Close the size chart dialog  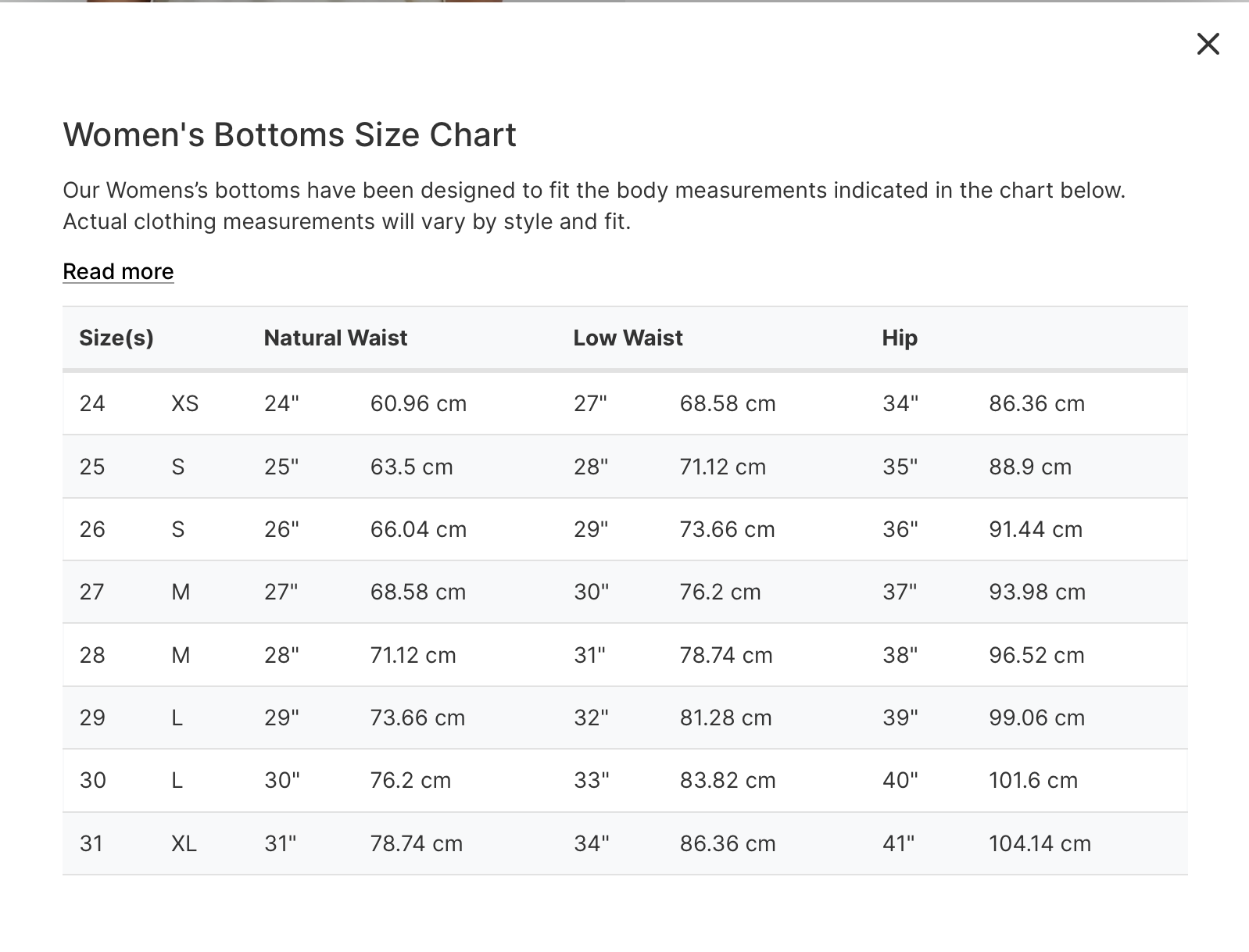pos(1208,44)
